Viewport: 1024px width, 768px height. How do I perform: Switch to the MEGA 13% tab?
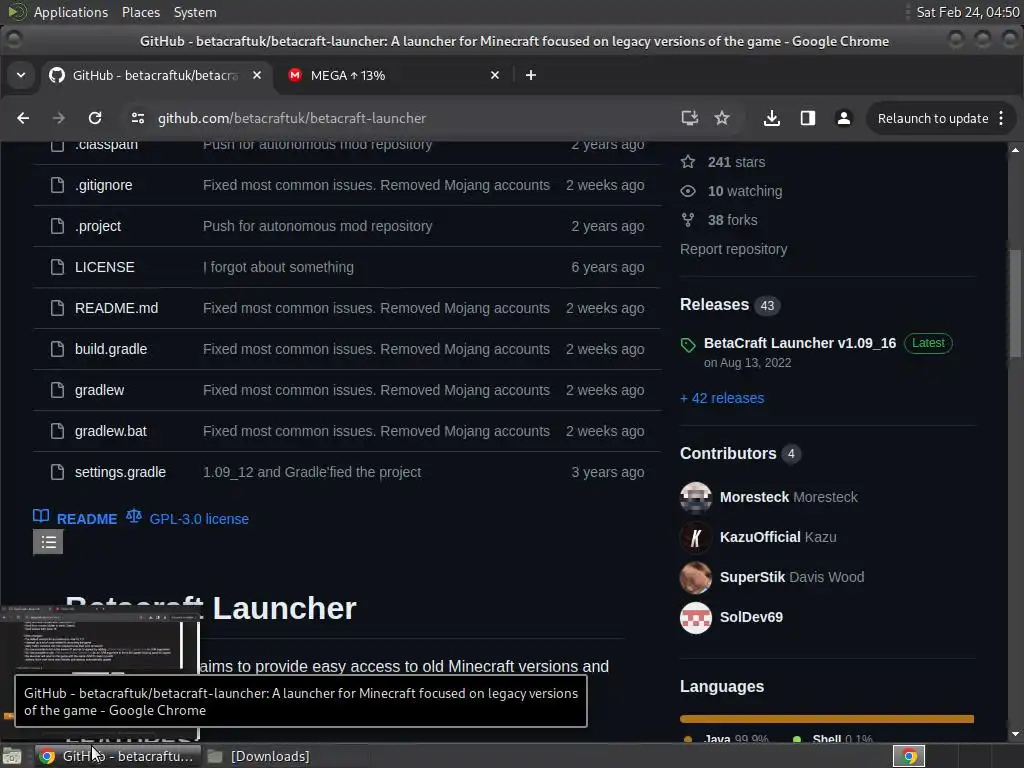pyautogui.click(x=394, y=76)
